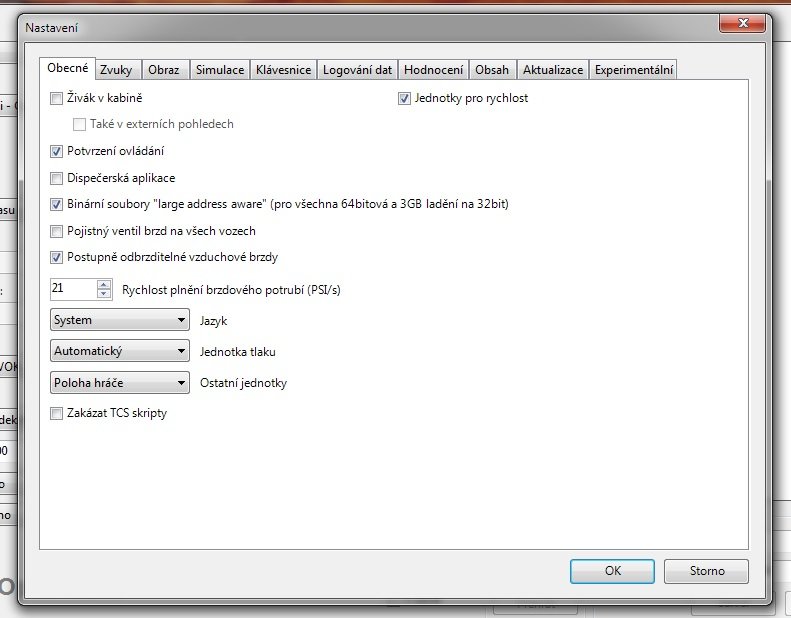Open the Logování dat tab
This screenshot has height=618, width=791.
click(357, 70)
